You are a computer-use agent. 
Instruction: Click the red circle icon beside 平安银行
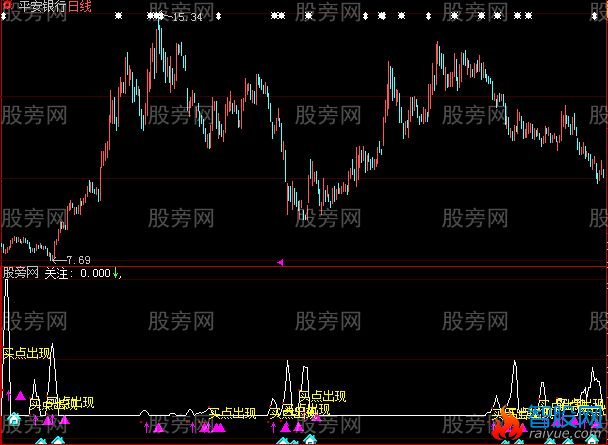8,5
